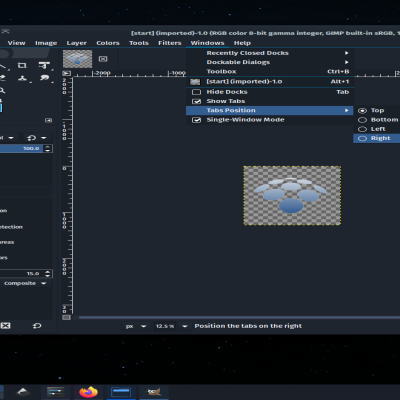Image resolution: width=400 pixels, height=400 pixels.
Task: Open the zoom level dropdown arrow
Action: [x=185, y=326]
